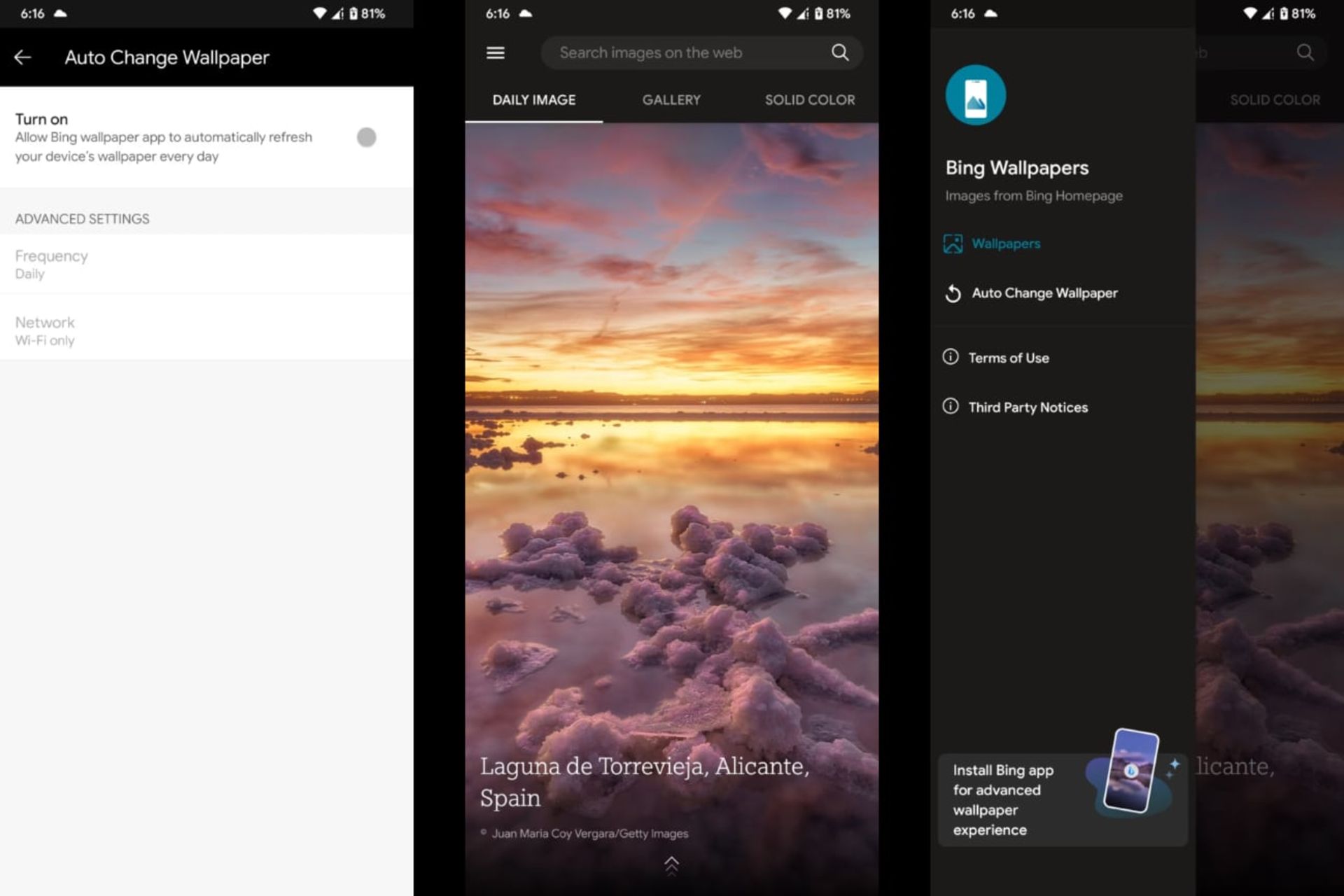Click the Third Party Notices info icon
Viewport: 1344px width, 896px height.
(x=952, y=407)
